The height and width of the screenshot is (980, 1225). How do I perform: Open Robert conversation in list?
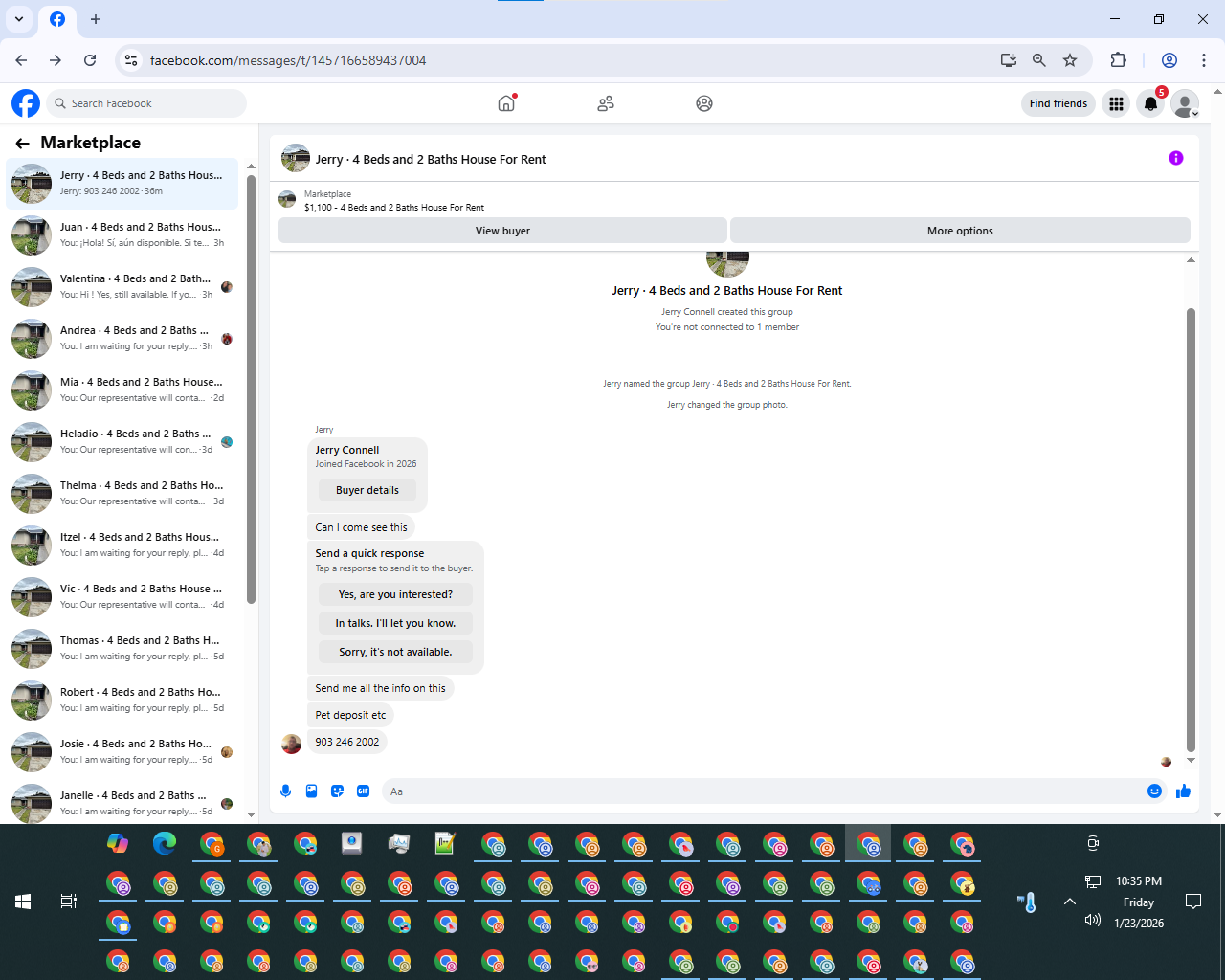click(122, 700)
